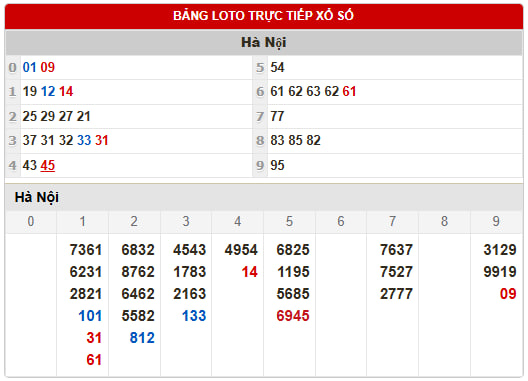This screenshot has width=528, height=381.
Task: Select the number 3129 in column 9
Action: click(500, 250)
